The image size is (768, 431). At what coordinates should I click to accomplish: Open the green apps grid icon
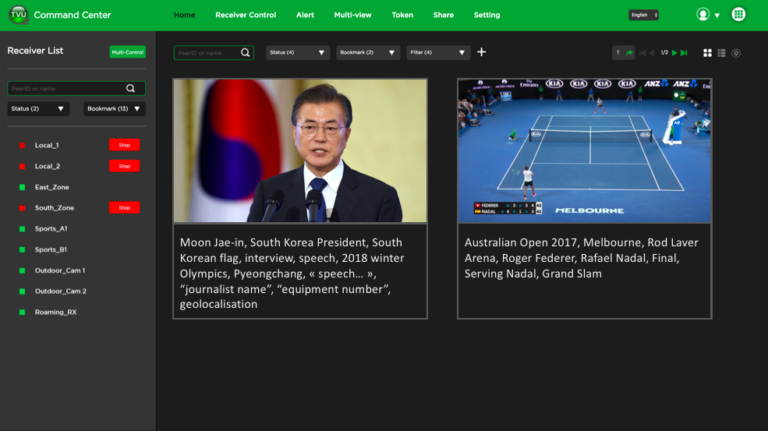click(x=738, y=14)
